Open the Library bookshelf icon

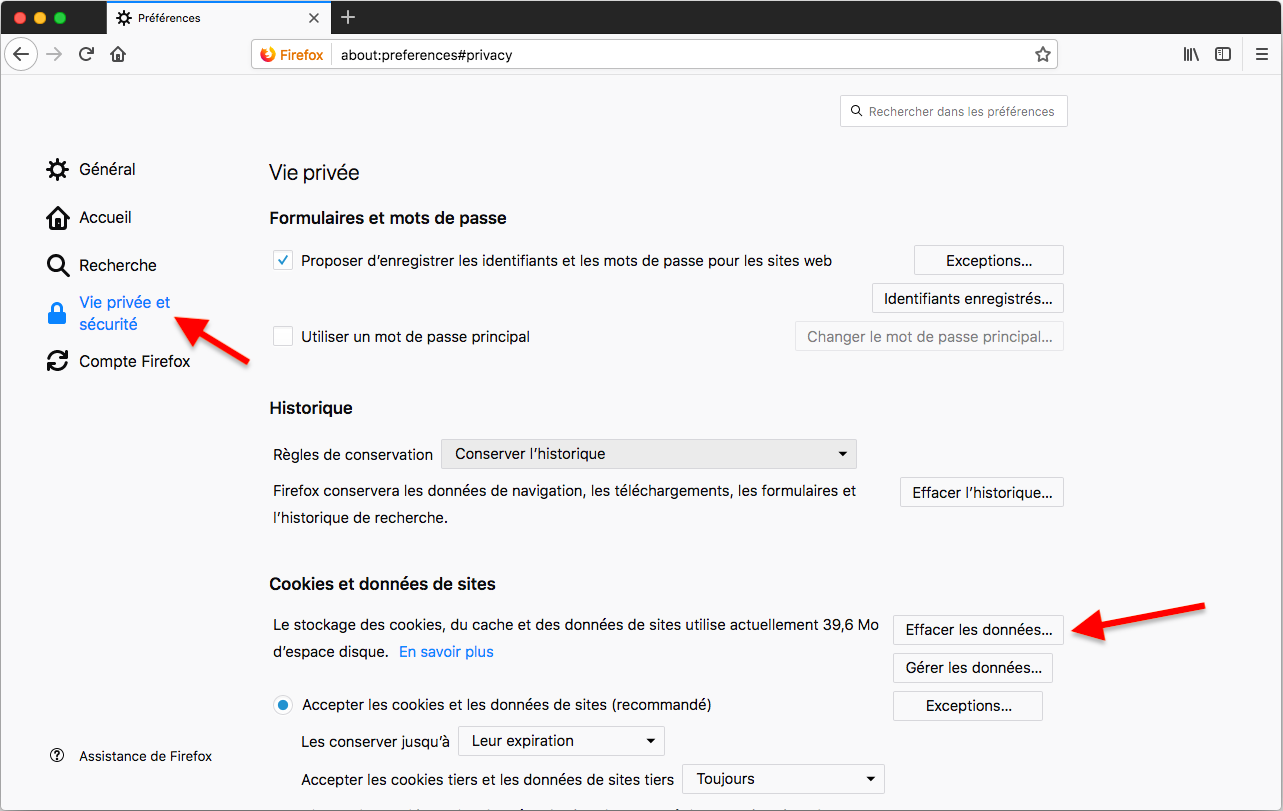coord(1191,54)
